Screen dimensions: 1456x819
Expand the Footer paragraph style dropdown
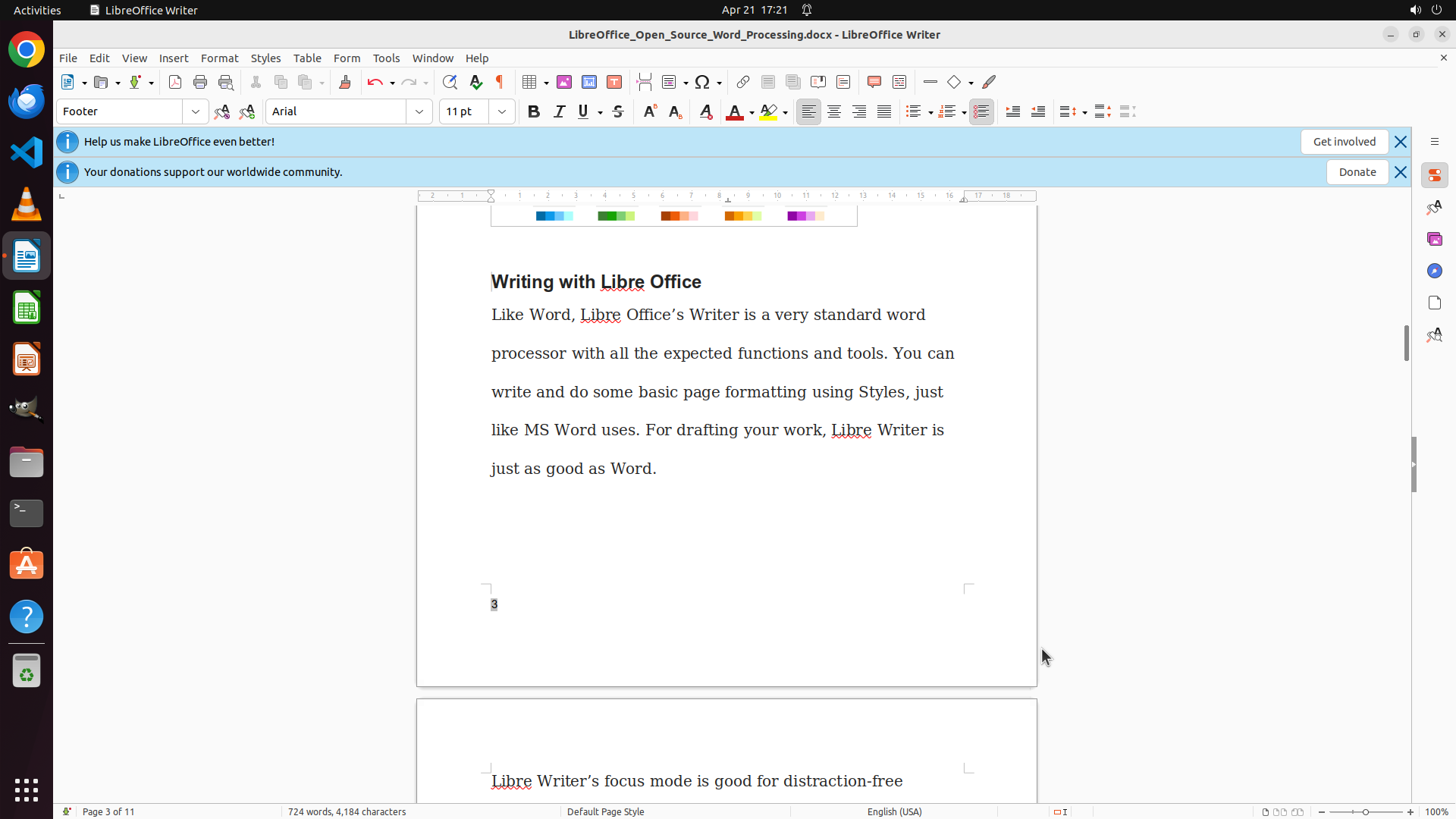pos(196,111)
